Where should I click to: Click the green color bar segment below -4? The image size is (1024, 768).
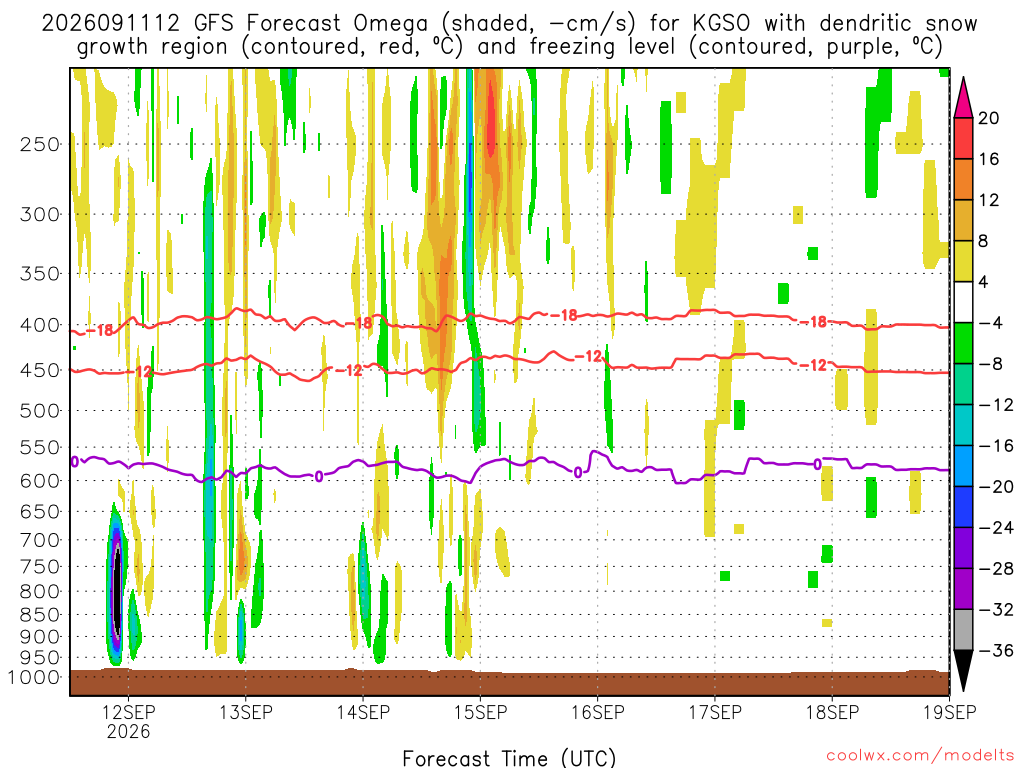pos(963,343)
